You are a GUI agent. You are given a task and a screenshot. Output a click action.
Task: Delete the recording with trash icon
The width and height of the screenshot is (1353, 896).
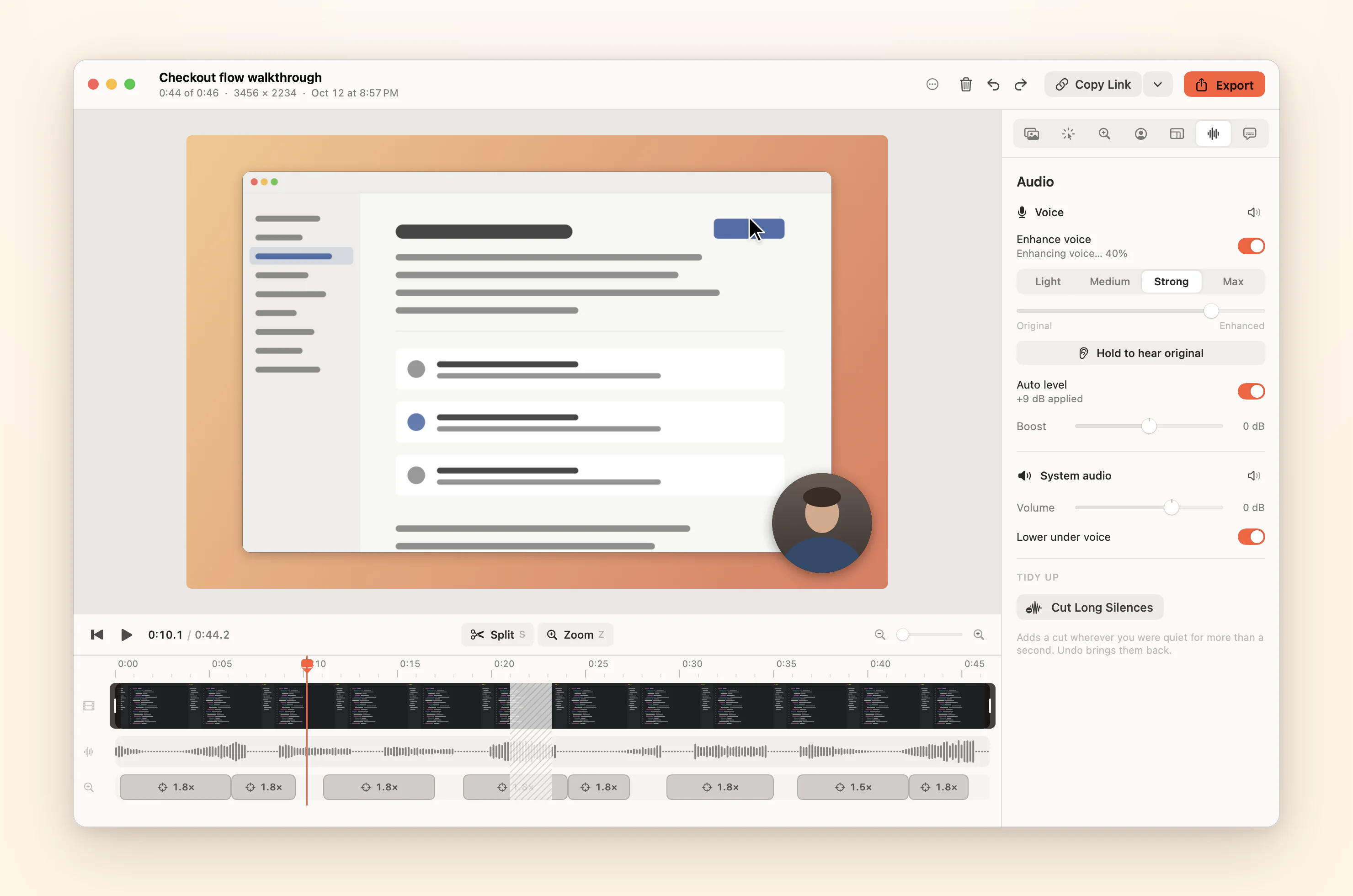965,85
